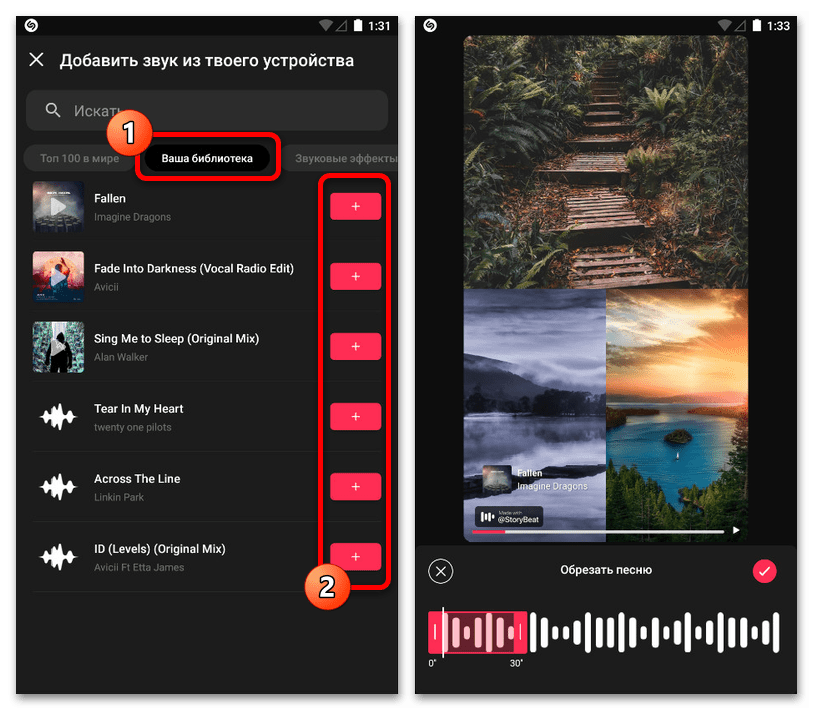Switch to Ваша библиотека tab
813x710 pixels.
[207, 158]
